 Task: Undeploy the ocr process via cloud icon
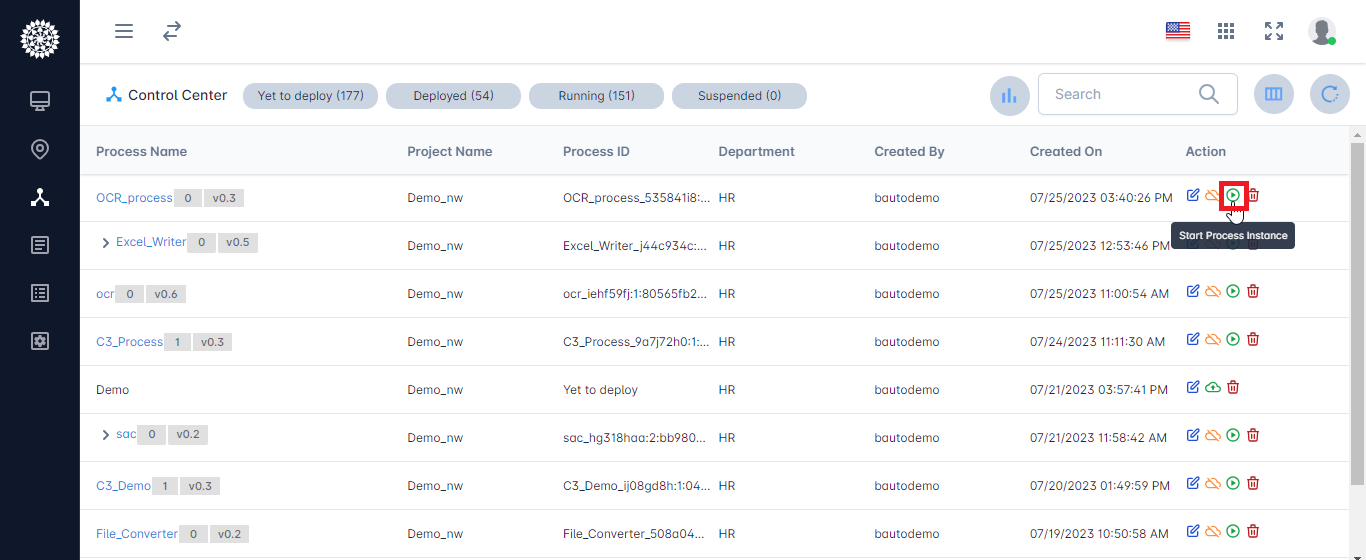(1213, 291)
